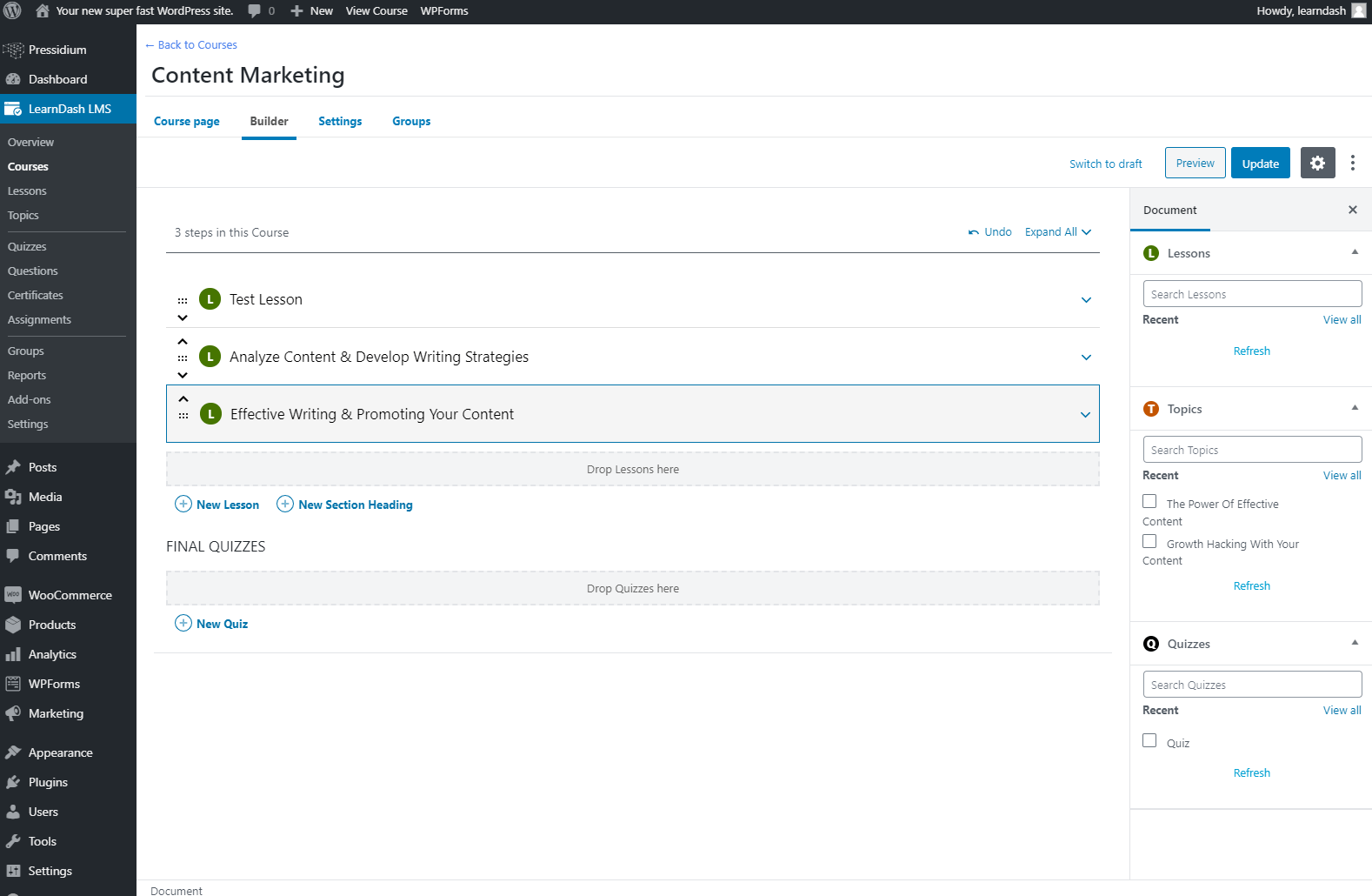Viewport: 1372px width, 896px height.
Task: Open Certificates in LearnDash submenu
Action: tap(36, 296)
